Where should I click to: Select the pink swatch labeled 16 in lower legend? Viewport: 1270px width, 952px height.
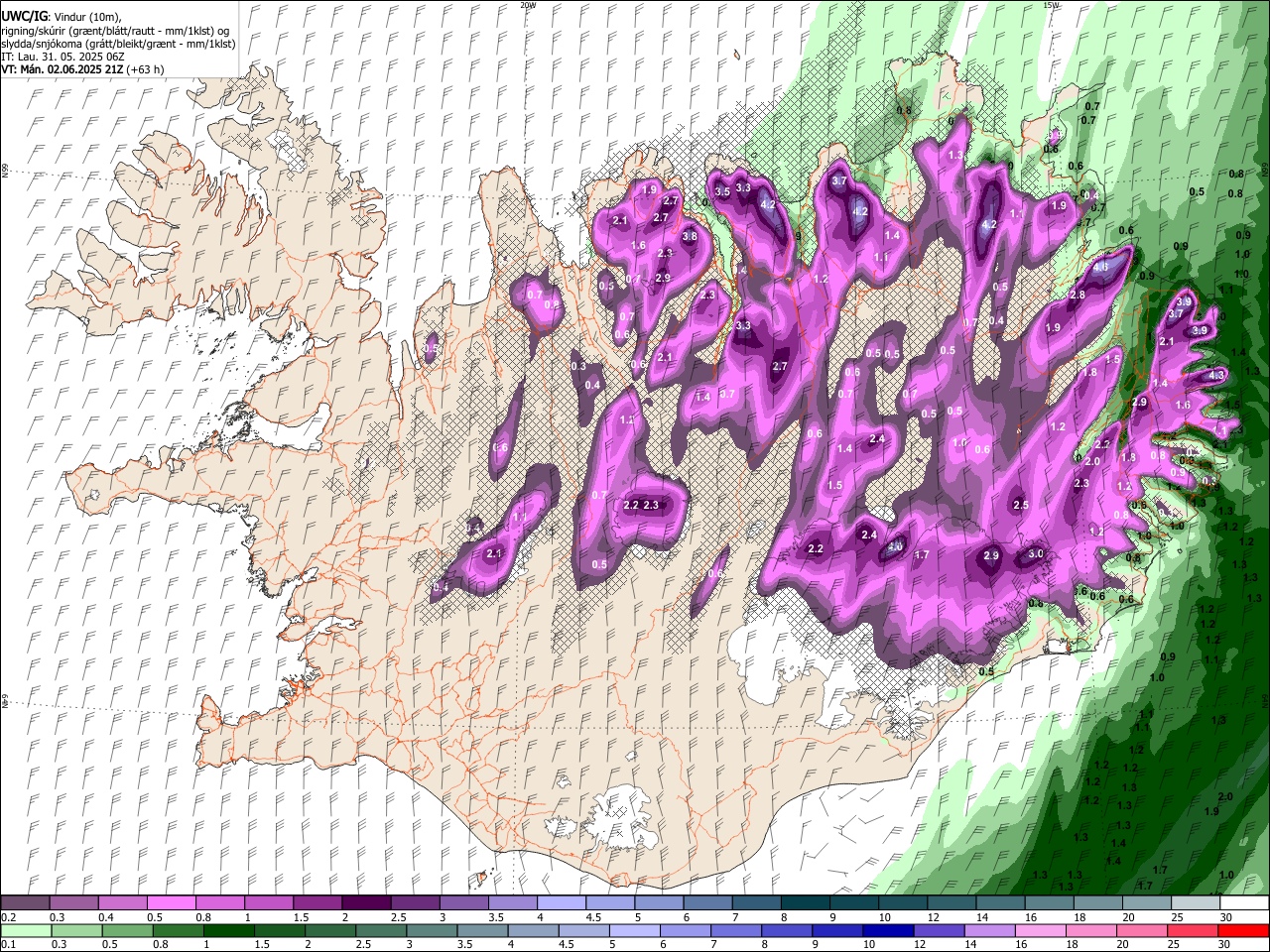1041,931
